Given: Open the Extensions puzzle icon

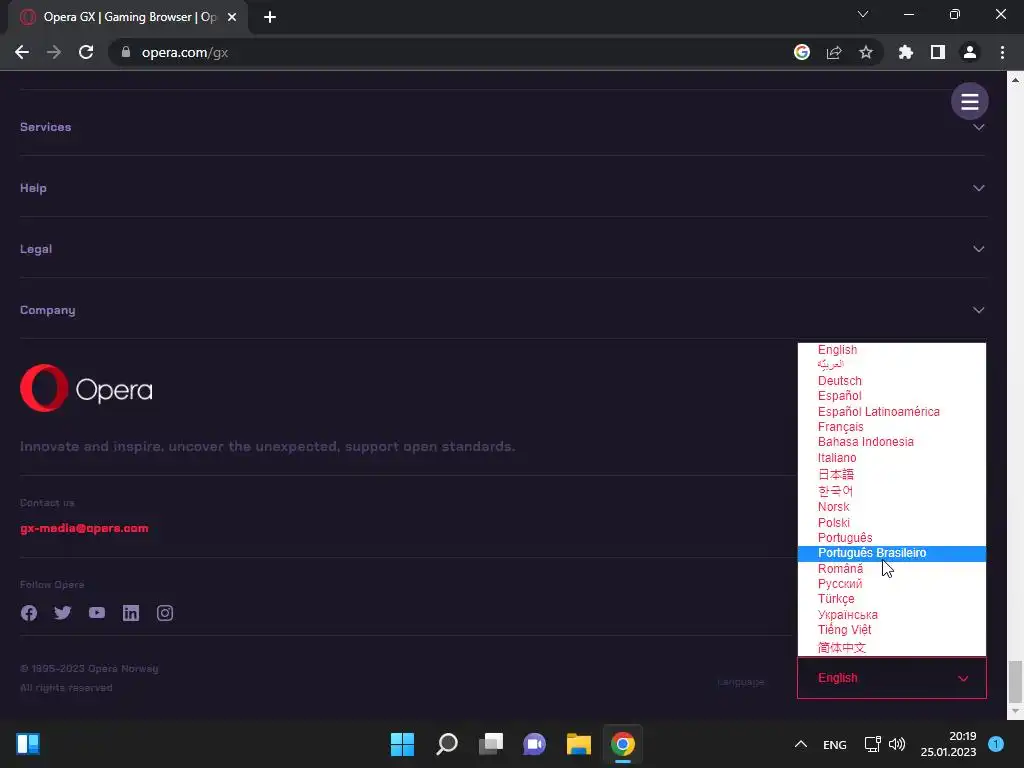Looking at the screenshot, I should click(x=906, y=52).
